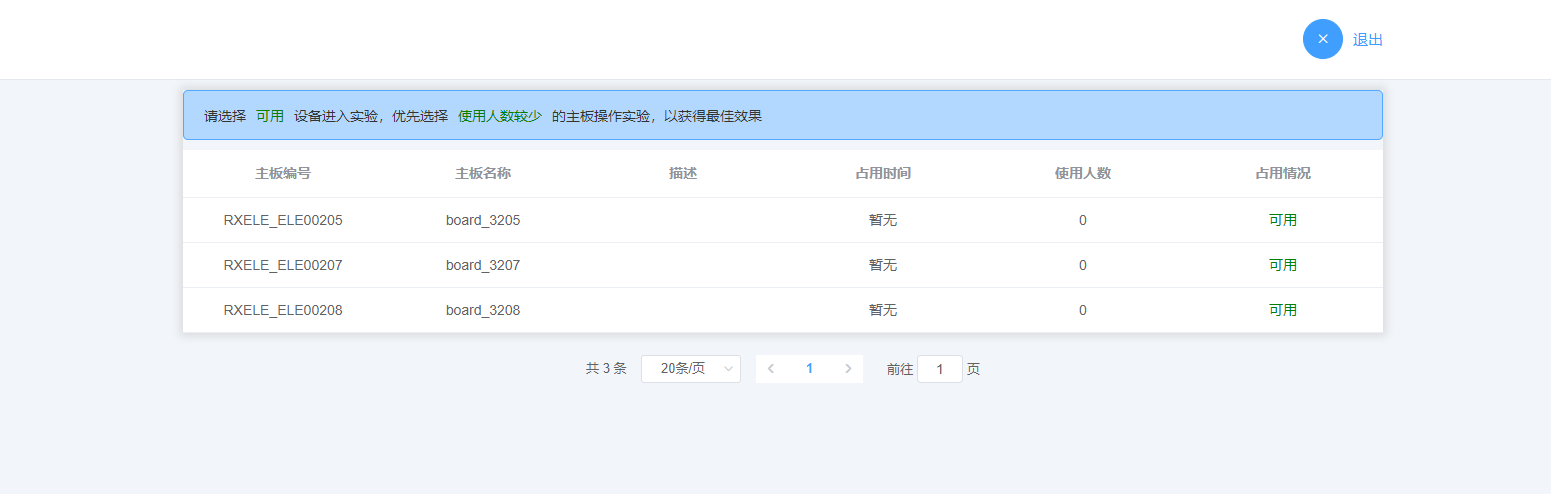Image resolution: width=1551 pixels, height=494 pixels.
Task: Click the 前往 page number input field
Action: coord(939,369)
